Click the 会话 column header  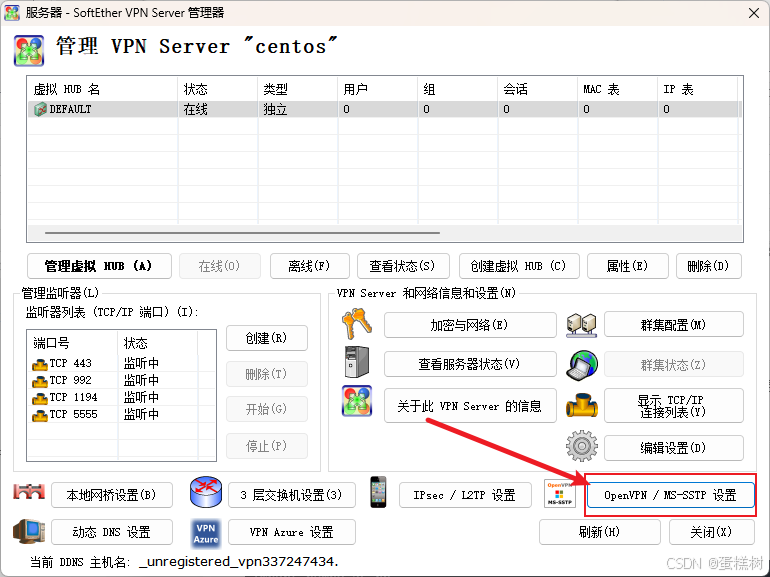(538, 89)
